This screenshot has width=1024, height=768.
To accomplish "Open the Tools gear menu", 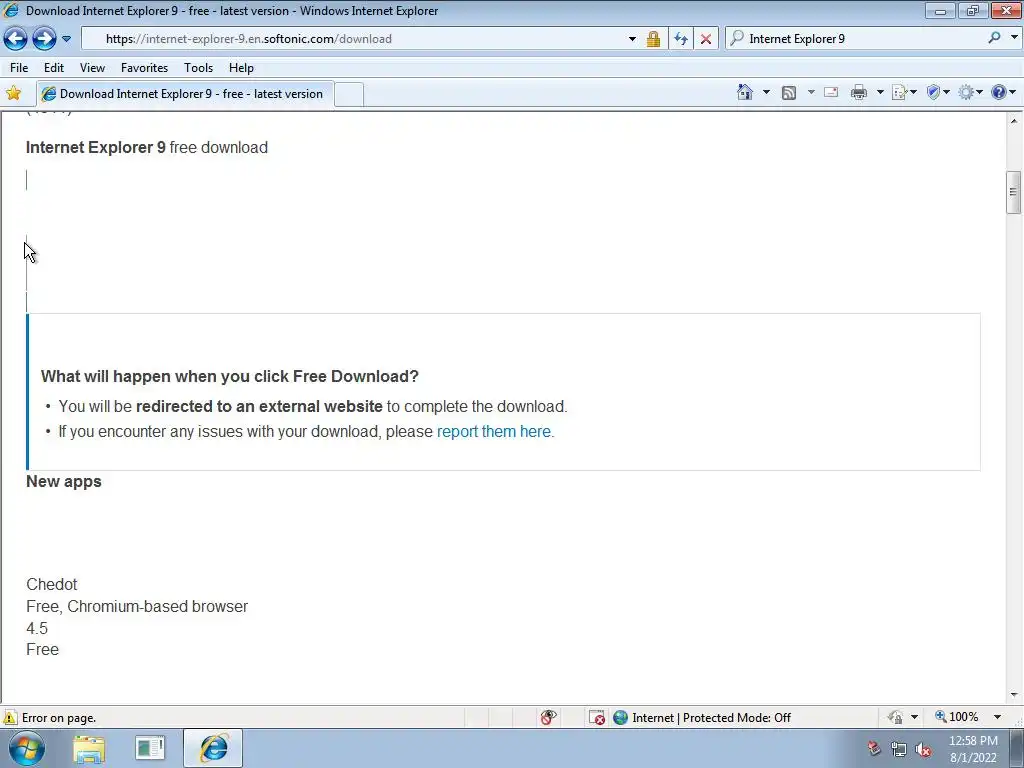I will [970, 93].
